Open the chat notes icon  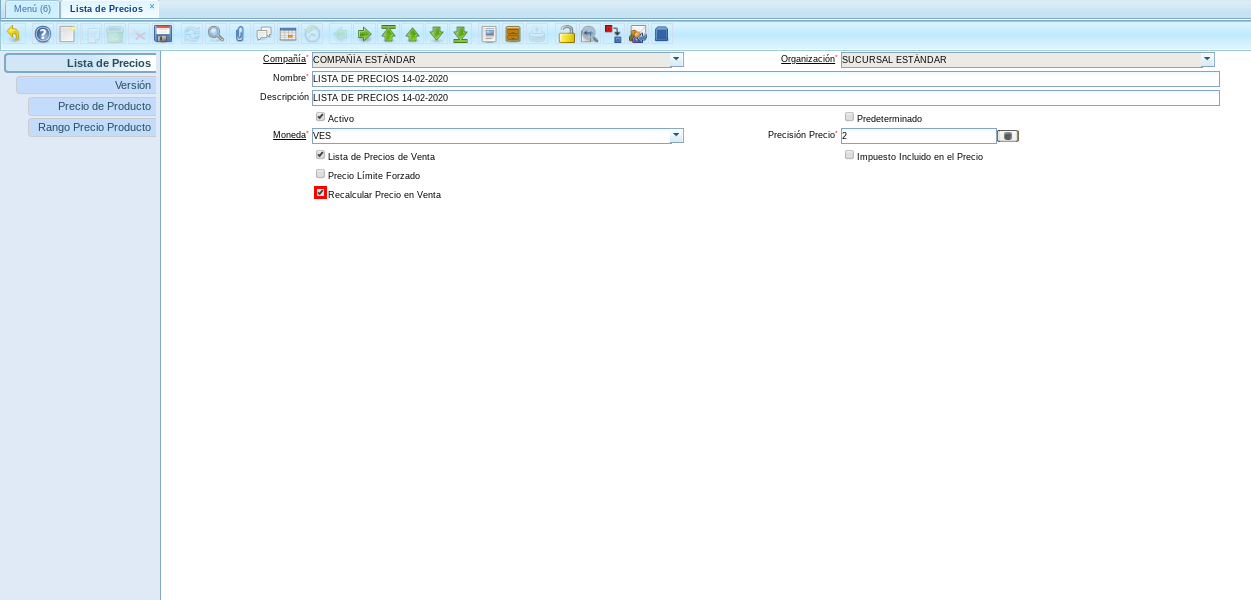[x=262, y=33]
